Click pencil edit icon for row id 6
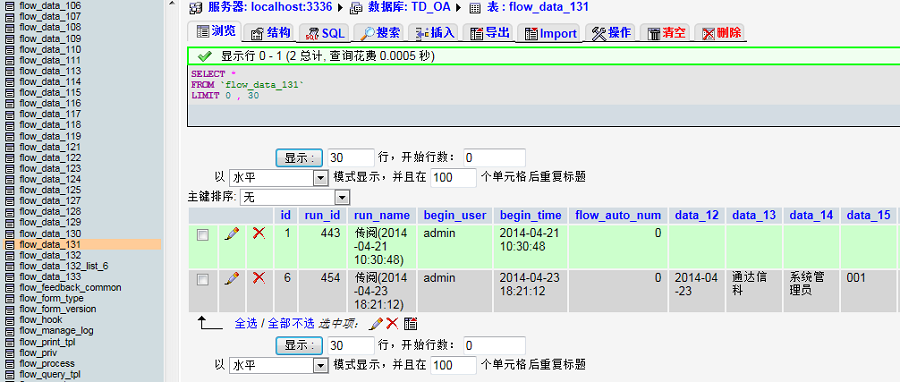 232,278
